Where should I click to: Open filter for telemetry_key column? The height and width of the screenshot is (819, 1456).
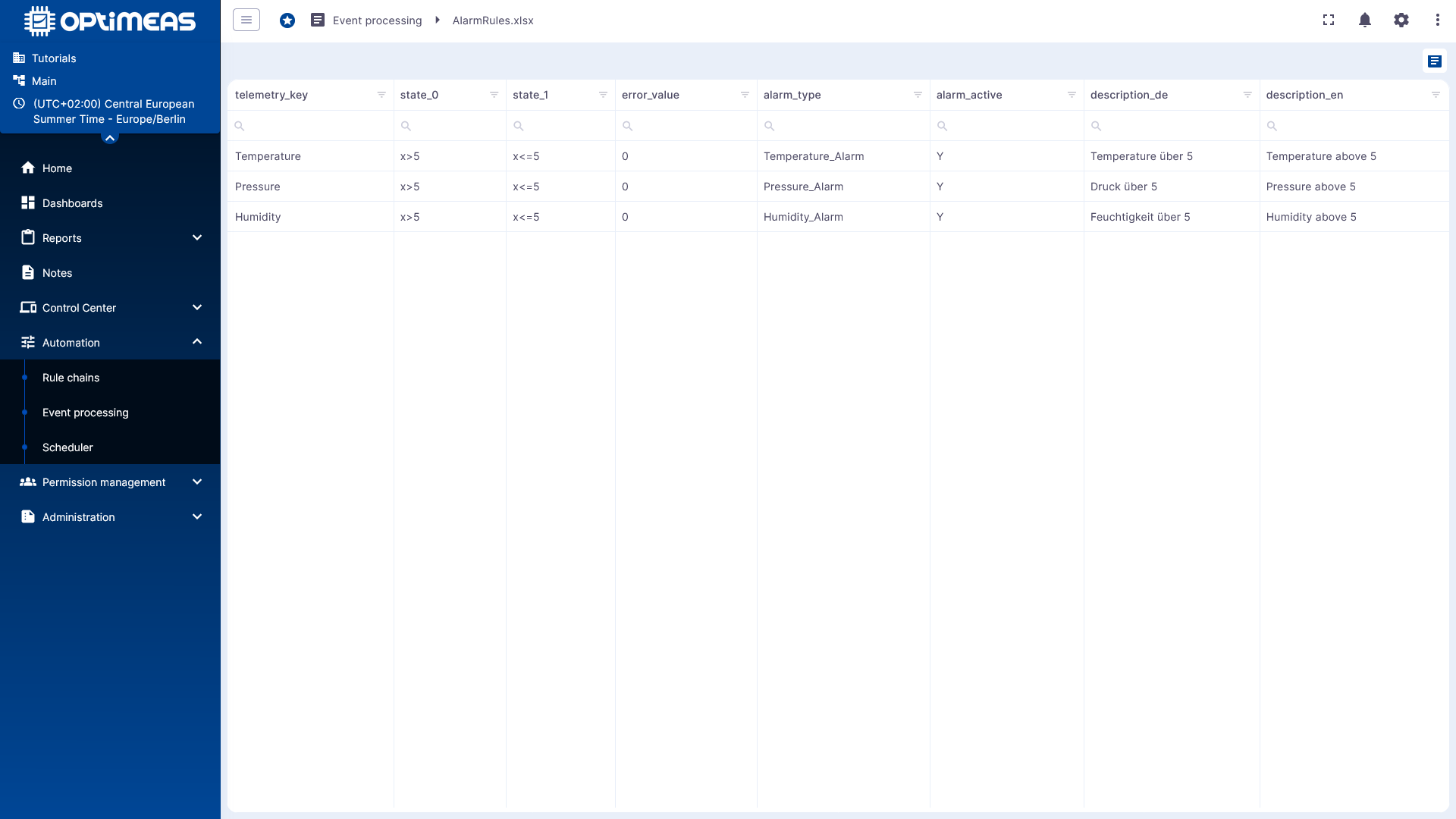pyautogui.click(x=381, y=95)
